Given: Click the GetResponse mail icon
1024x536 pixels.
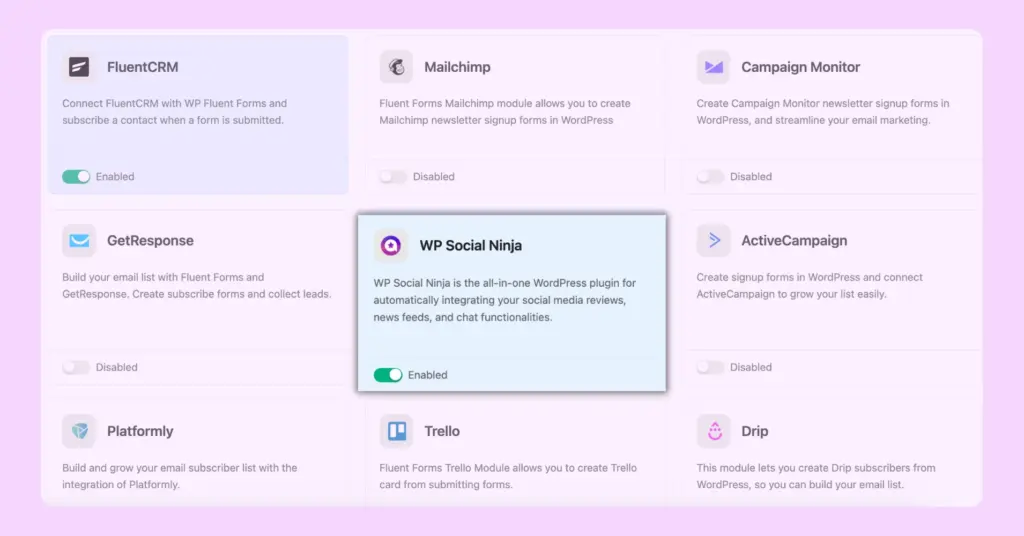Looking at the screenshot, I should (x=79, y=241).
